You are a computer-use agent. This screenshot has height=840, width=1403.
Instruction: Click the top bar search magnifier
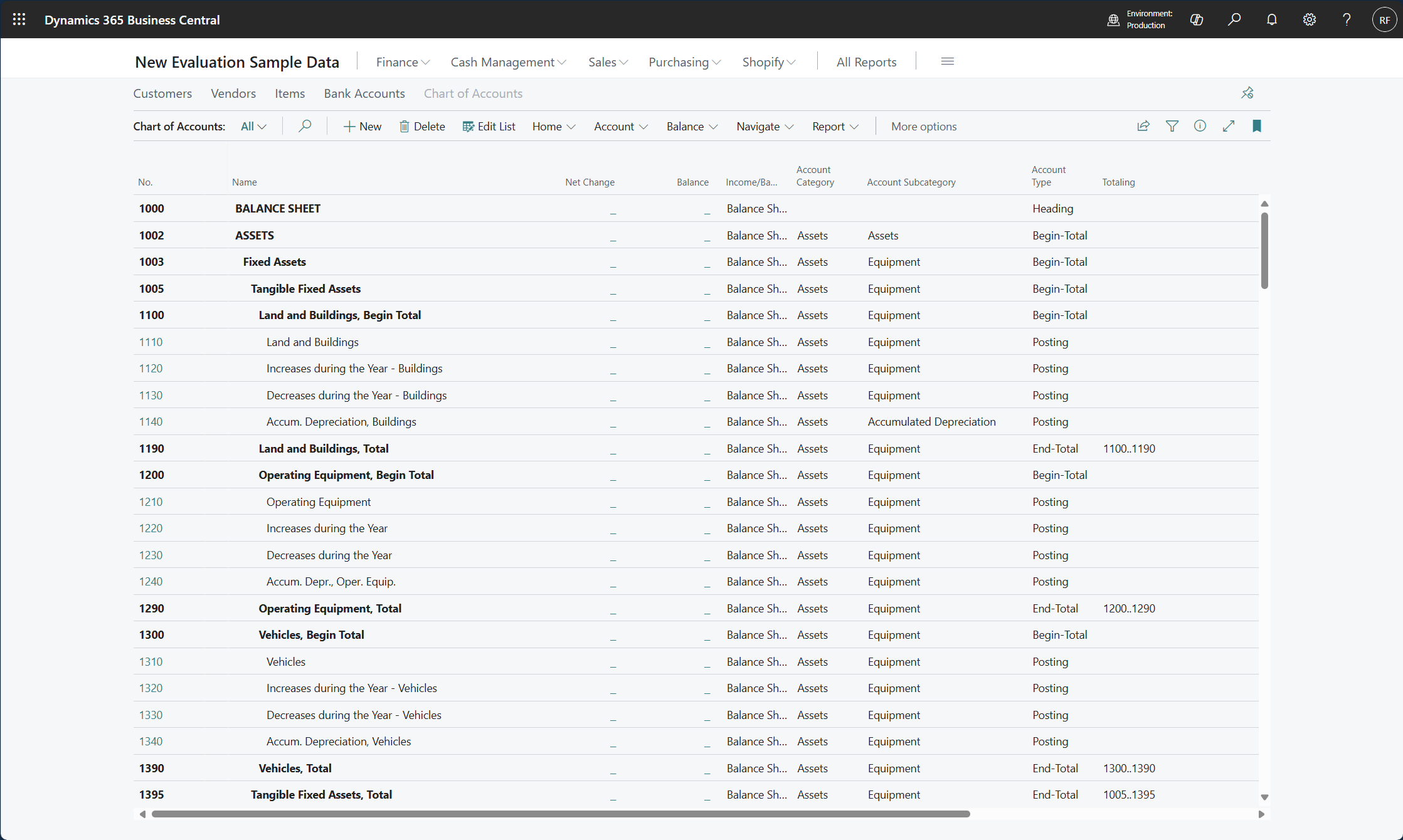(1234, 19)
